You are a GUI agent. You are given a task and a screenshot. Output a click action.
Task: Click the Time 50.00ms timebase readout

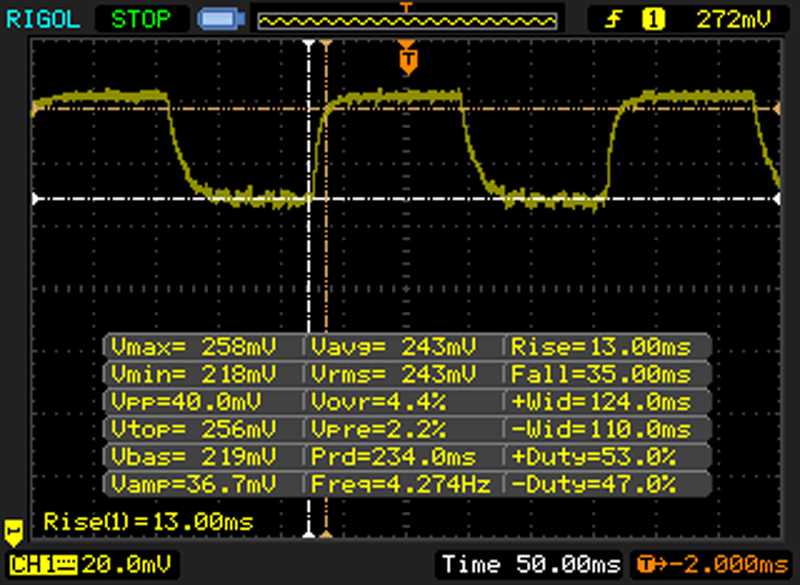pos(532,565)
